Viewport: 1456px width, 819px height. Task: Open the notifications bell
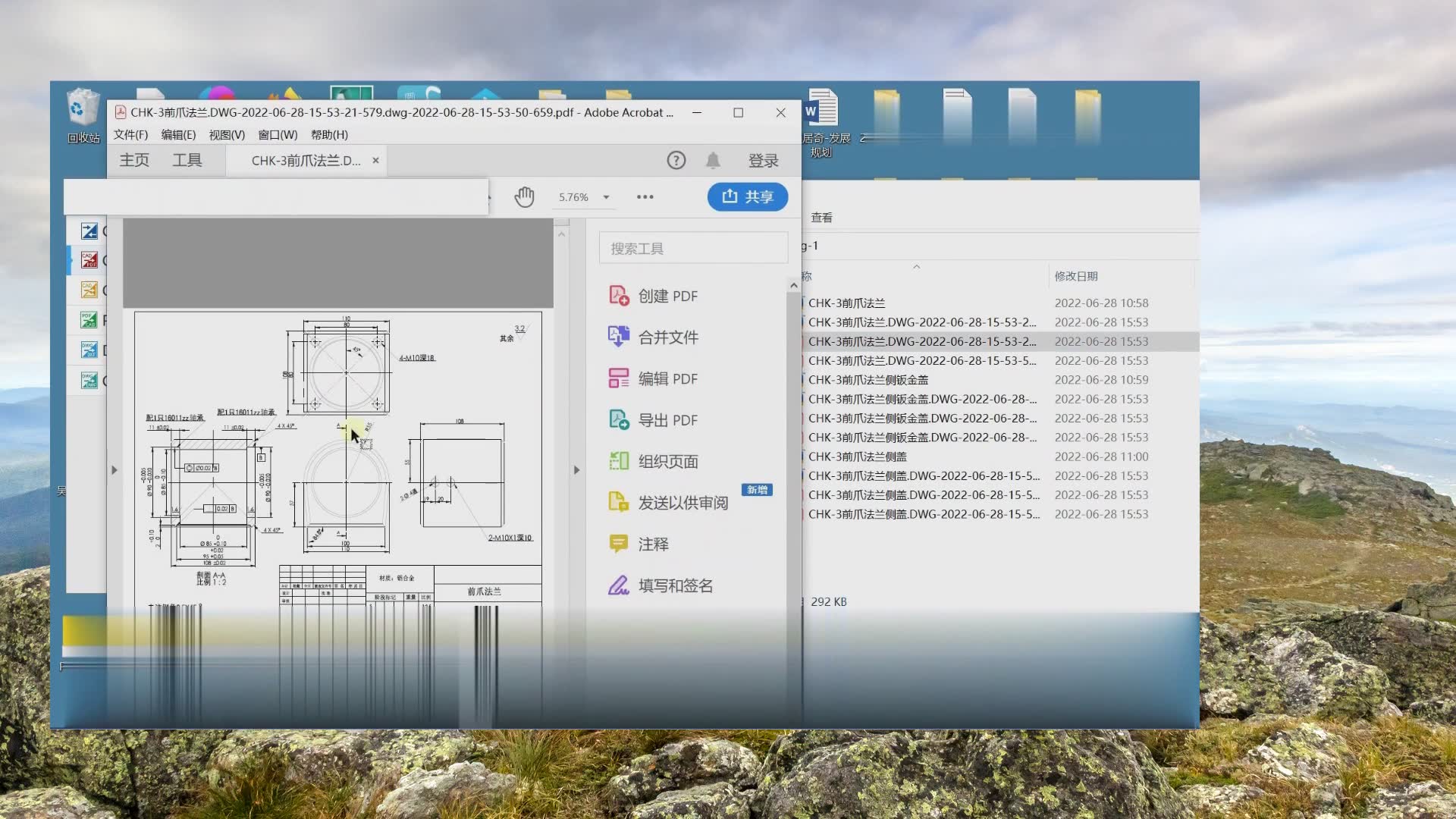point(713,161)
